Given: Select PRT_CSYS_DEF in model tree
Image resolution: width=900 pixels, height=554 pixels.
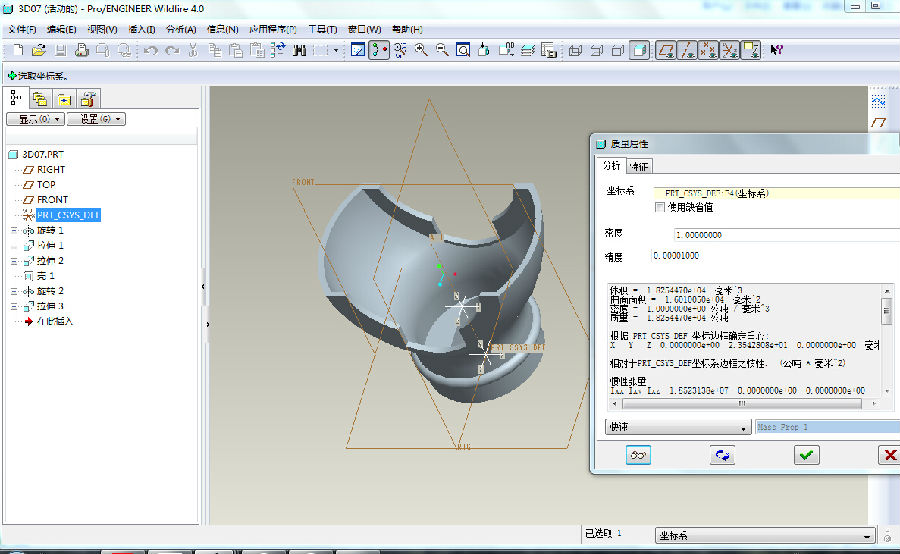Looking at the screenshot, I should [x=68, y=215].
